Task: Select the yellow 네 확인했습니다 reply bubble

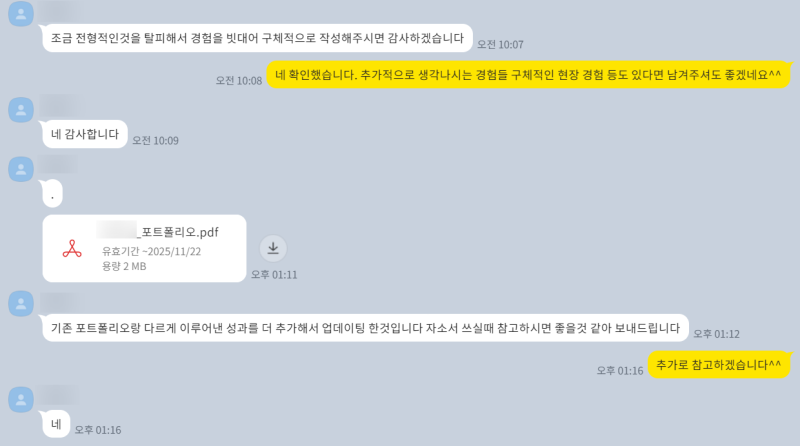Action: point(528,75)
